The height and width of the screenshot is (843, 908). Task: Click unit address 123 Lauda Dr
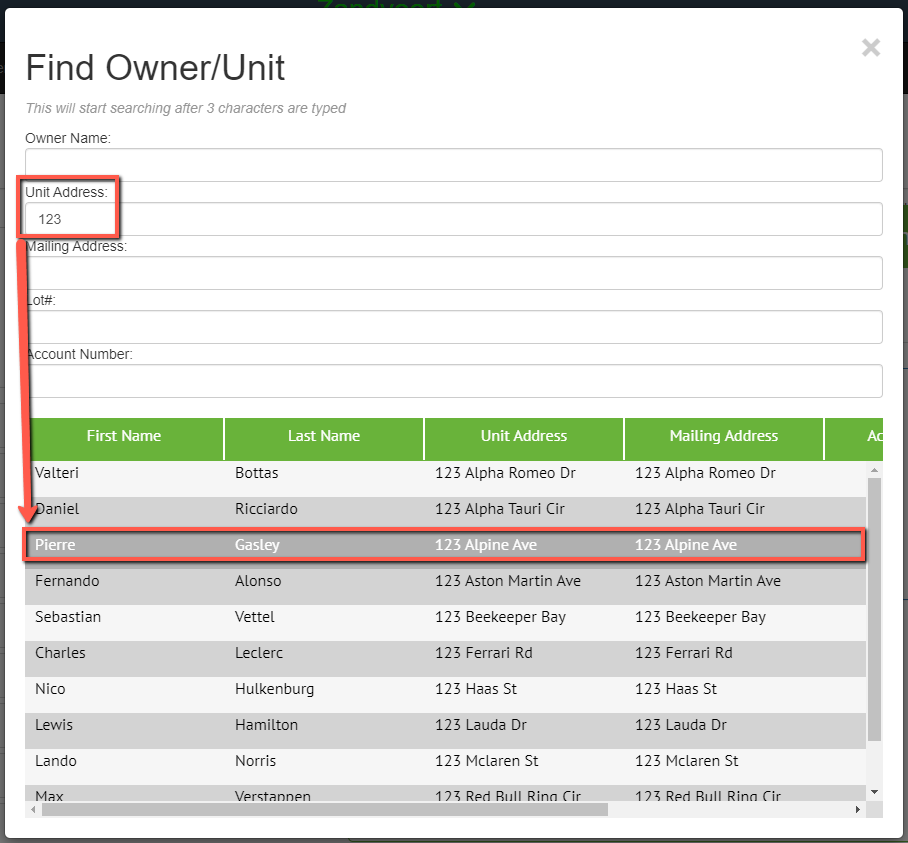click(x=481, y=724)
